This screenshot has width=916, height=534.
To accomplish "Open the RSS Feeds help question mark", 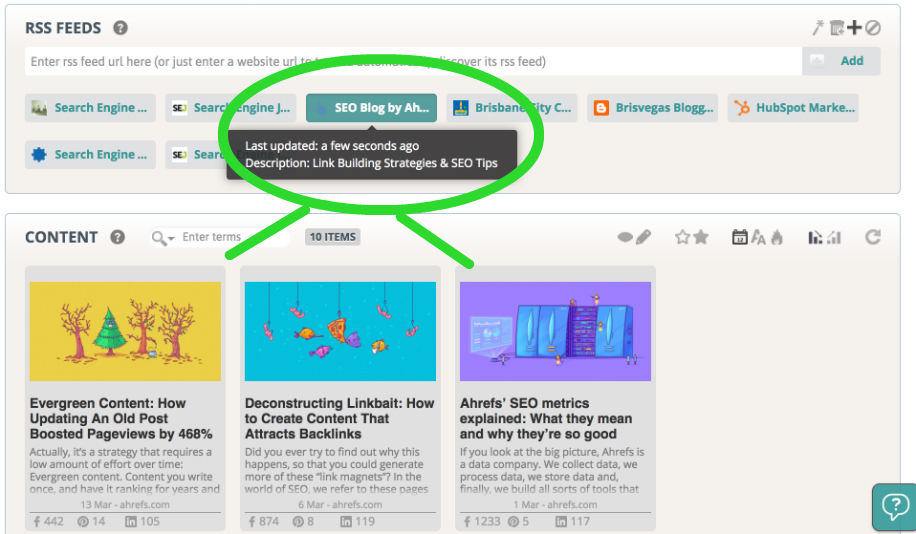I will [x=120, y=27].
